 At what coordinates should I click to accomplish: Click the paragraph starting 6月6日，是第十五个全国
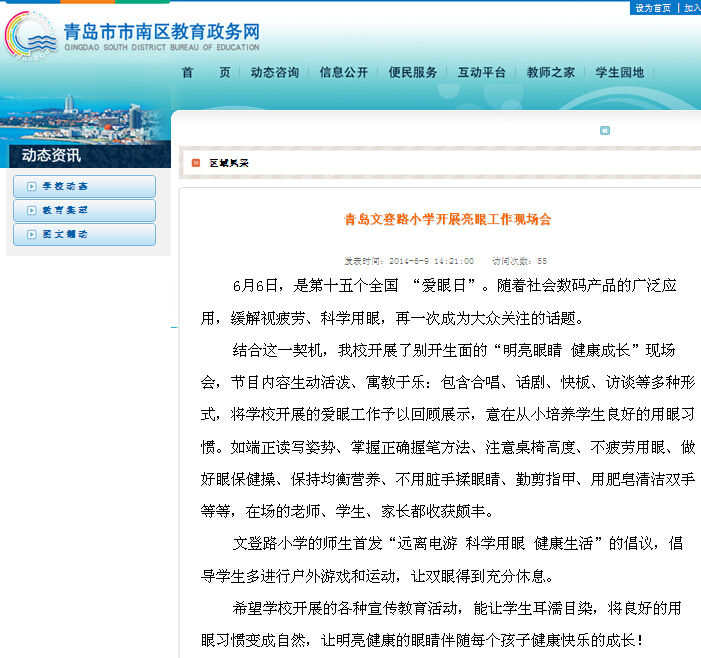point(439,302)
